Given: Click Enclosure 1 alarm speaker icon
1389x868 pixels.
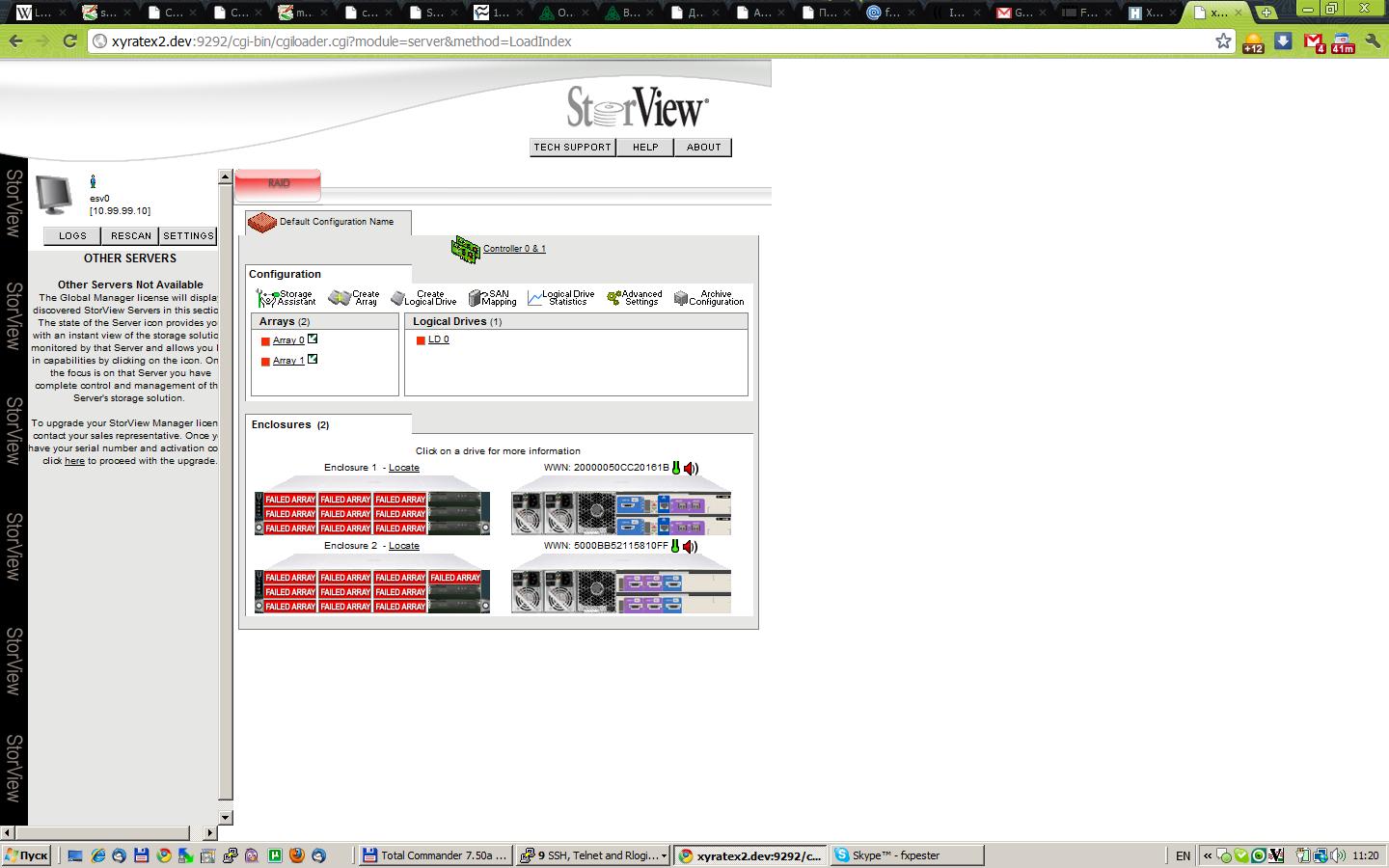Looking at the screenshot, I should click(x=691, y=469).
